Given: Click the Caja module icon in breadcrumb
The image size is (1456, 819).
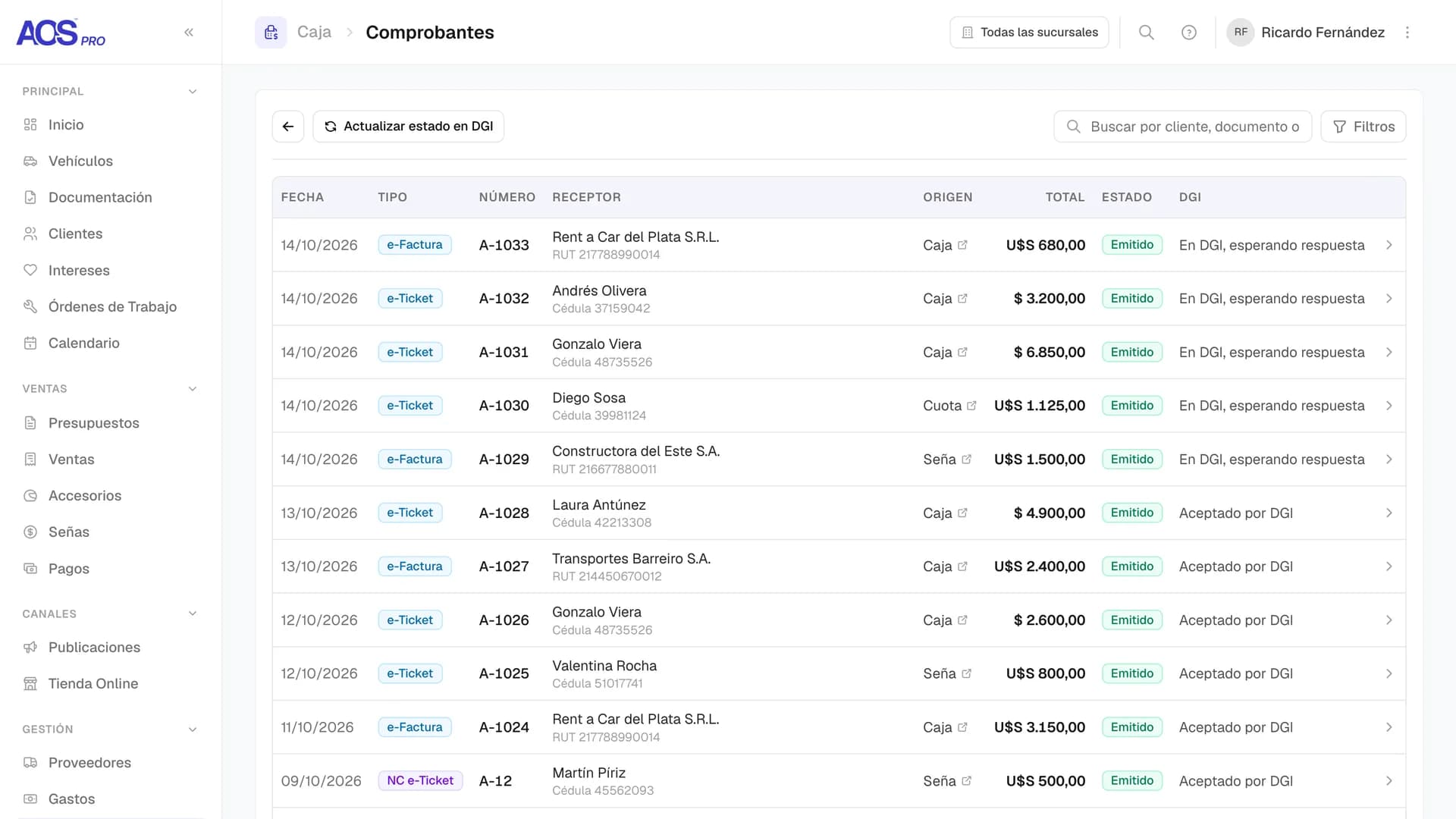Looking at the screenshot, I should 271,32.
